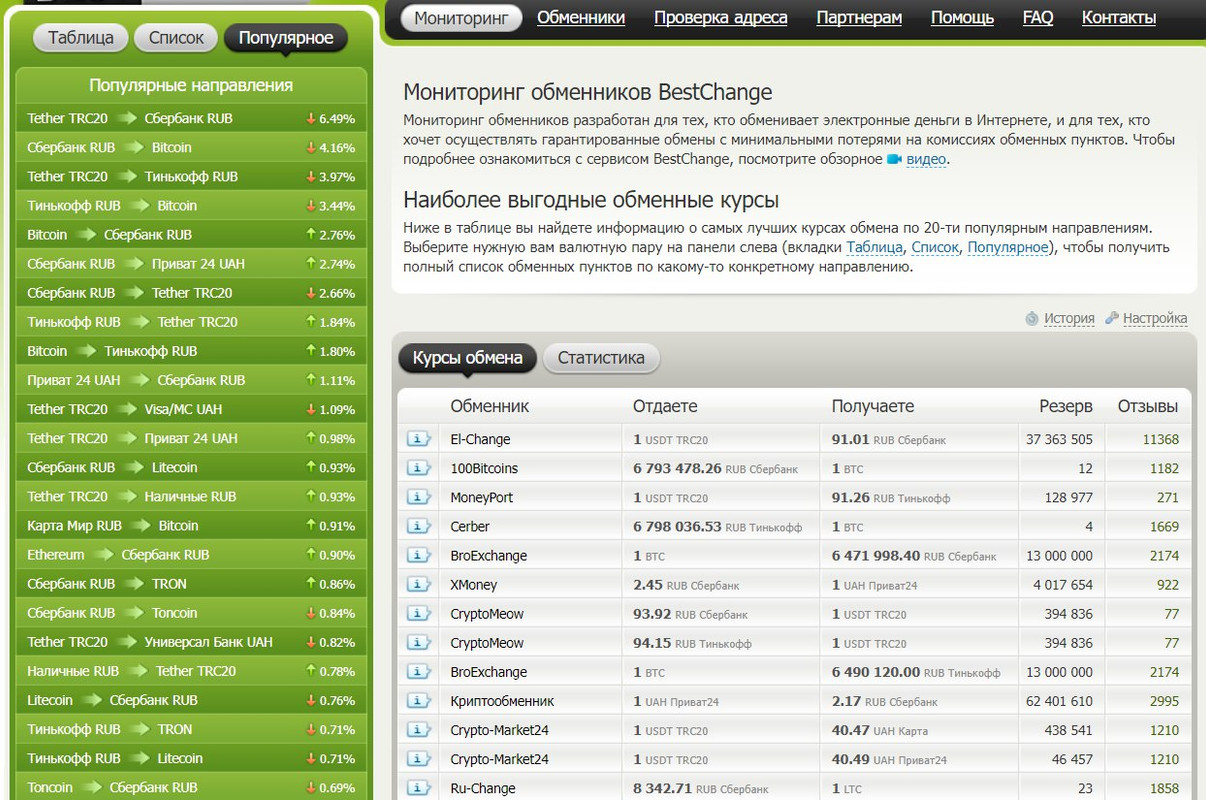This screenshot has width=1206, height=800.
Task: Click Ru-Change exchanger name
Action: tap(483, 788)
